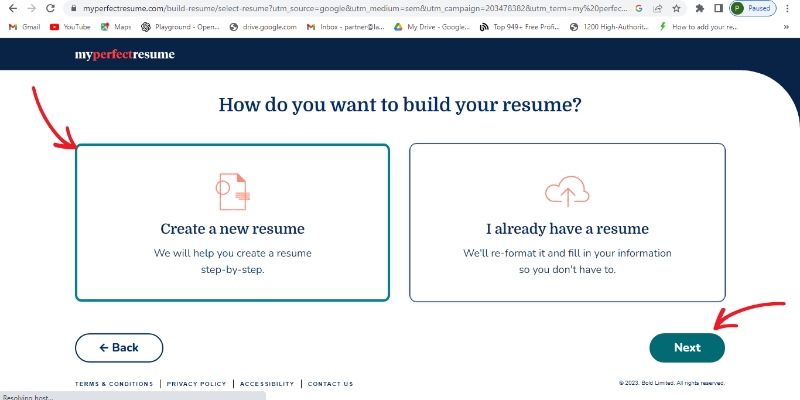800x400 pixels.
Task: Bookmark this page with the star icon
Action: point(676,8)
